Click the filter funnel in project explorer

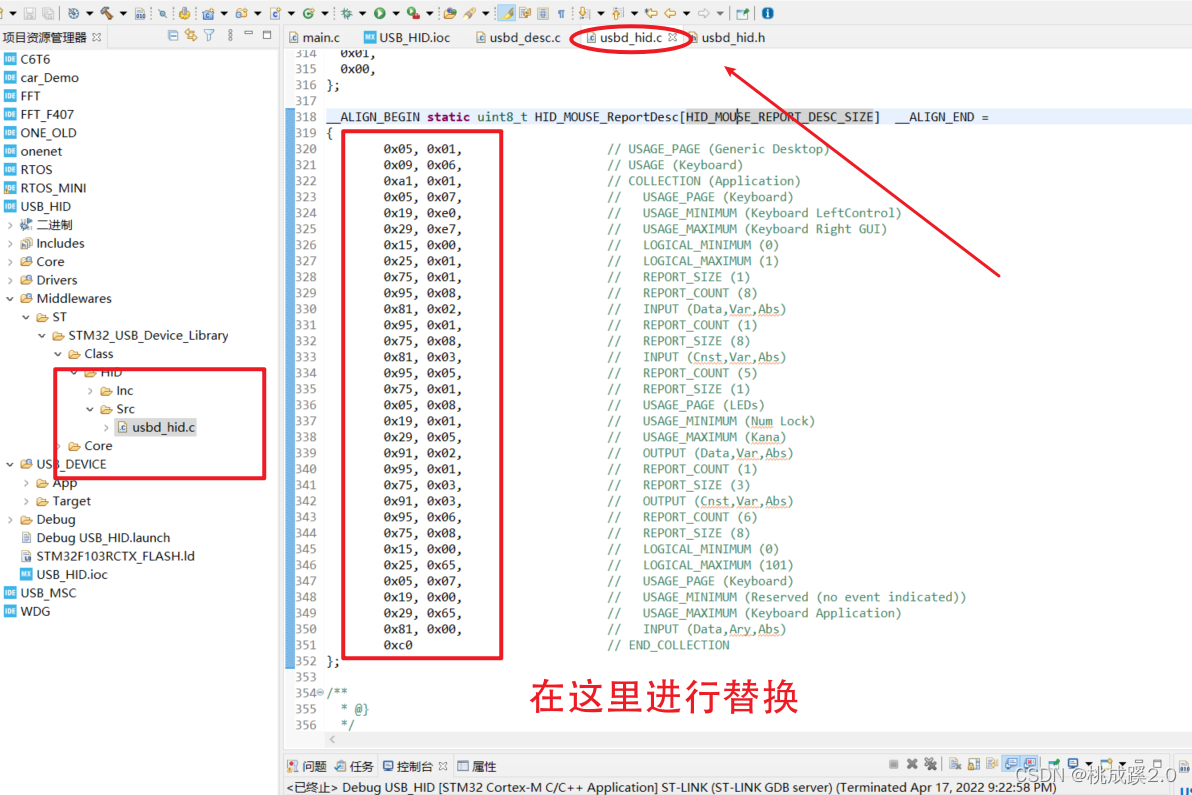pos(209,35)
